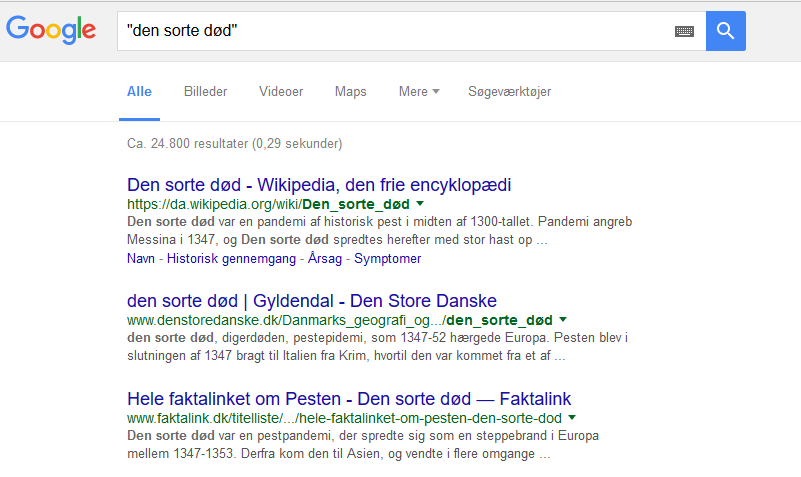Screen dimensions: 801x477
Task: Click the Google logo
Action: tap(51, 30)
